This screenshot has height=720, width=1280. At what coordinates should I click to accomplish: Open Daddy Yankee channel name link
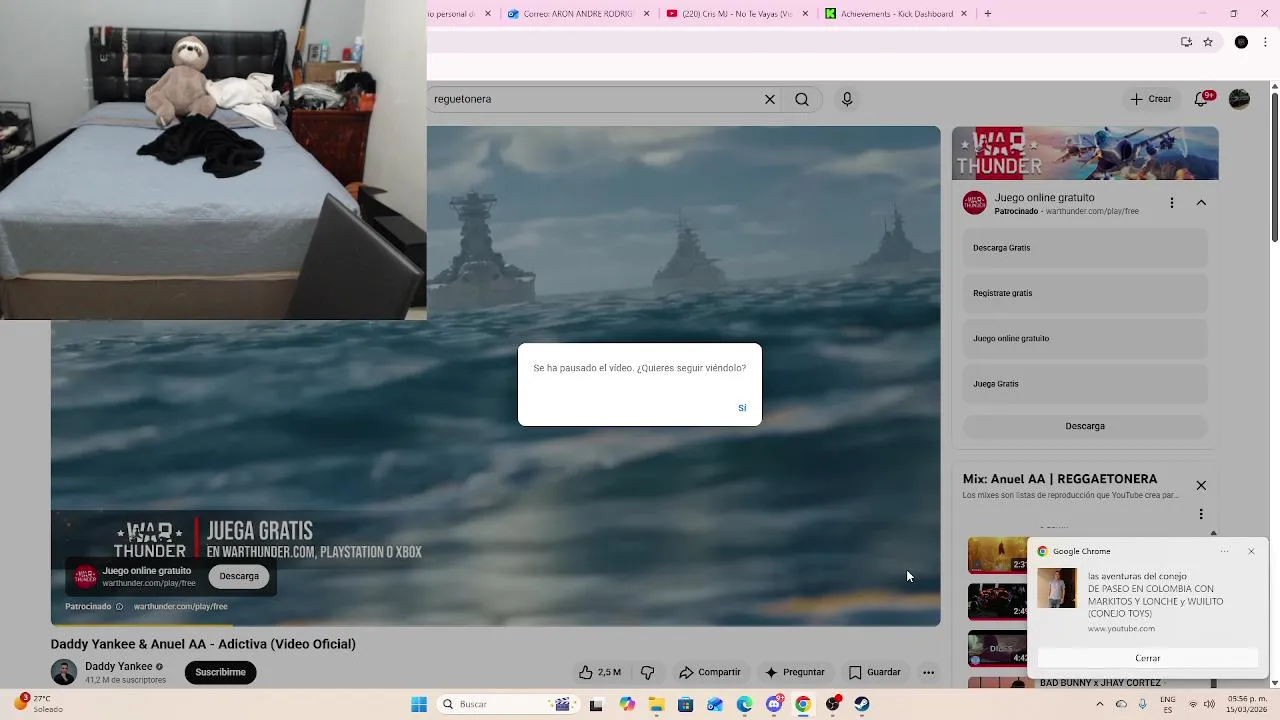[119, 666]
